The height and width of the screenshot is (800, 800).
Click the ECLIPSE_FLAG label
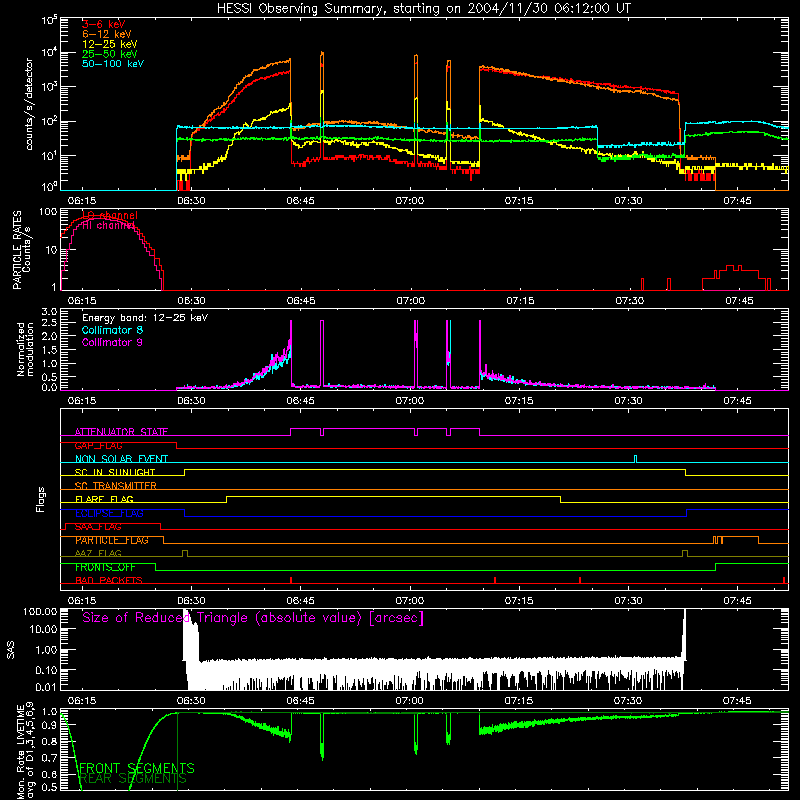[x=109, y=513]
